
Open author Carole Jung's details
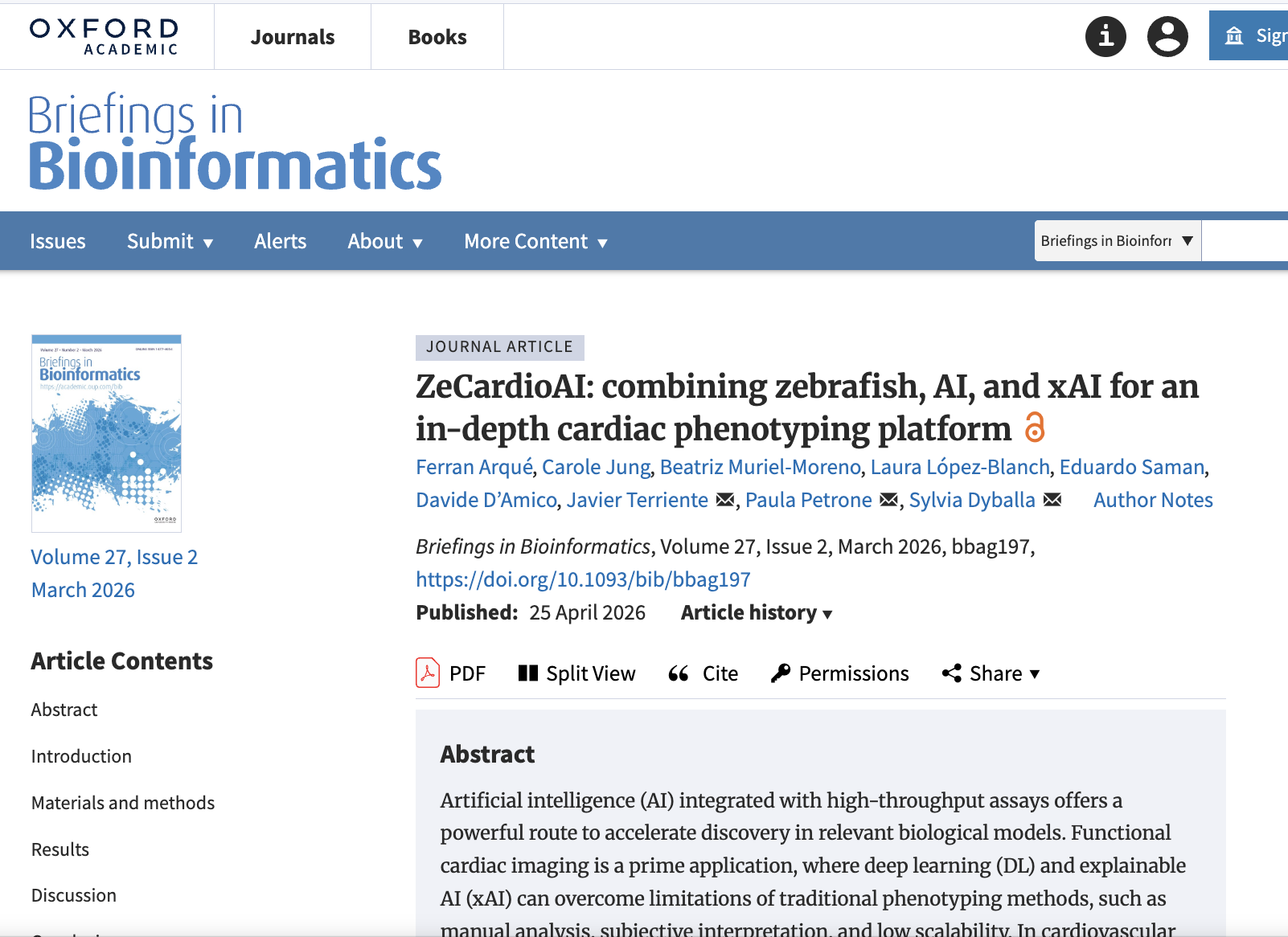coord(597,467)
